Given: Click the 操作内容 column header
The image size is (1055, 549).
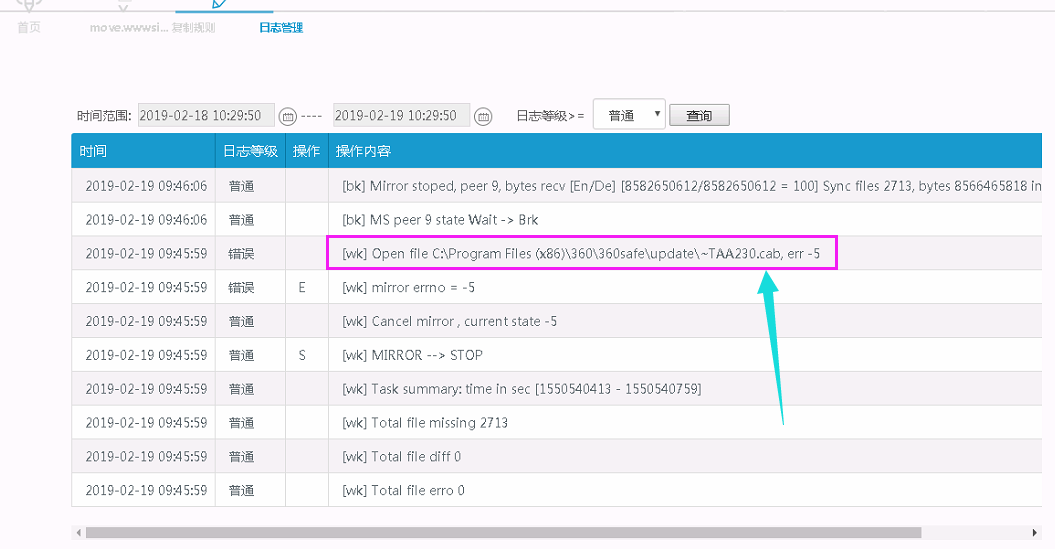Looking at the screenshot, I should (x=363, y=151).
